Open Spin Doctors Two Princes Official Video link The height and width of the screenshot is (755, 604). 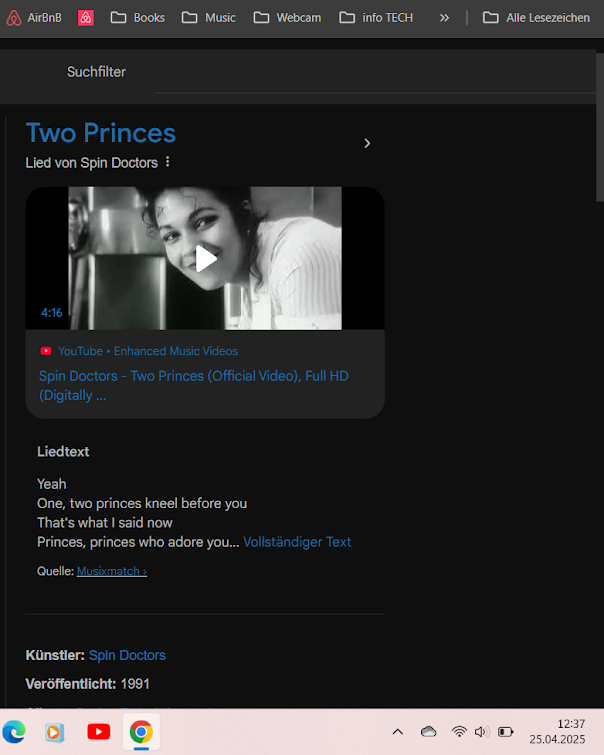194,385
